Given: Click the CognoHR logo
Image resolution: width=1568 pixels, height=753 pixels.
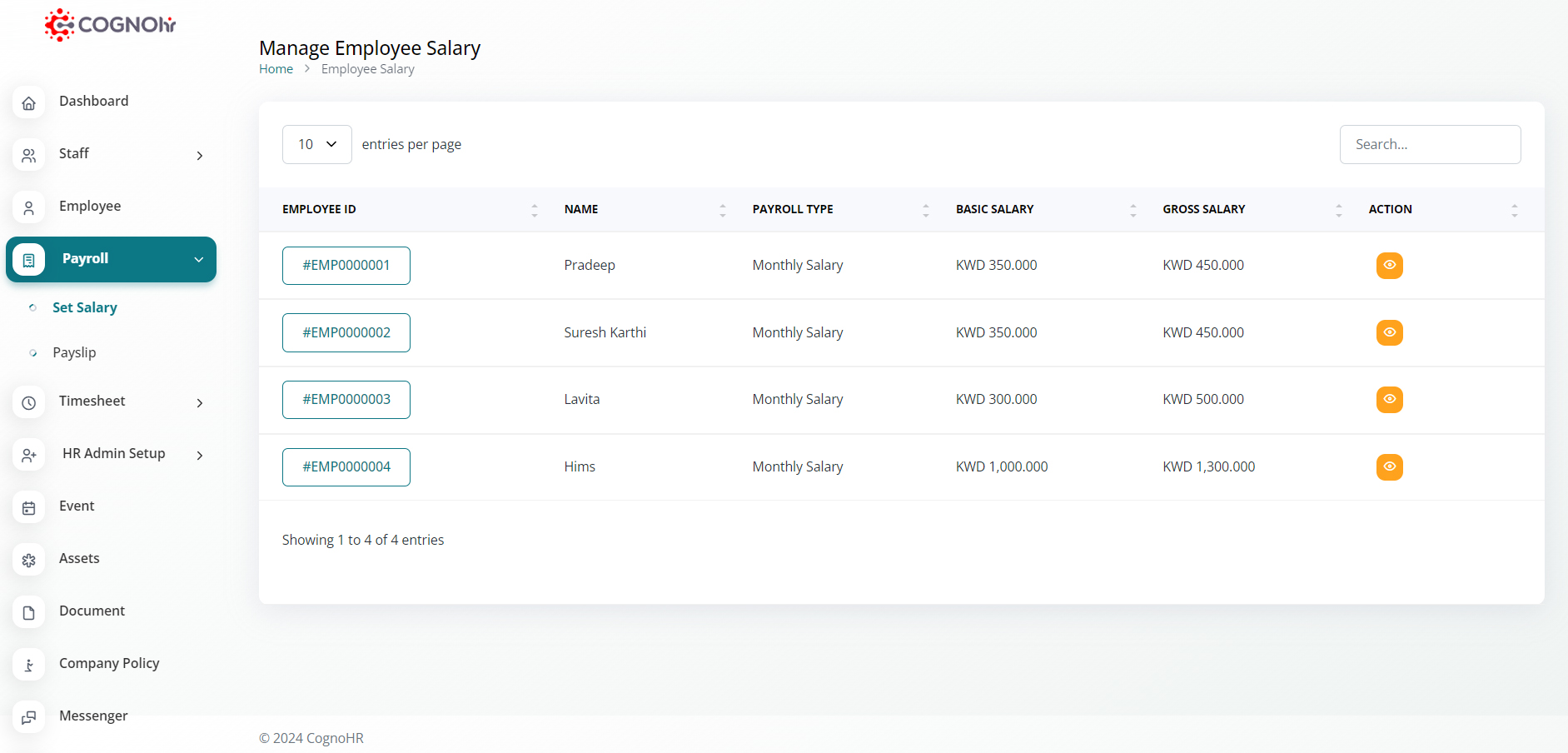Looking at the screenshot, I should pos(110,25).
